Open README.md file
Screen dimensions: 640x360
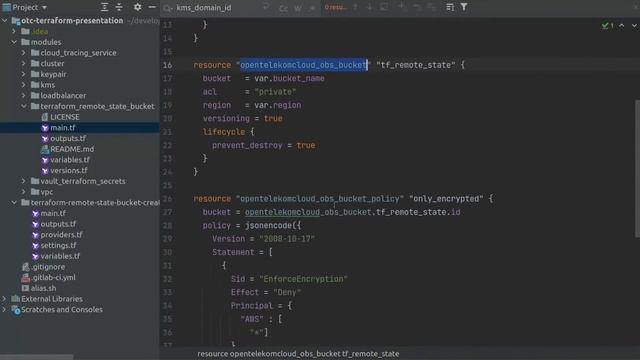[72, 149]
